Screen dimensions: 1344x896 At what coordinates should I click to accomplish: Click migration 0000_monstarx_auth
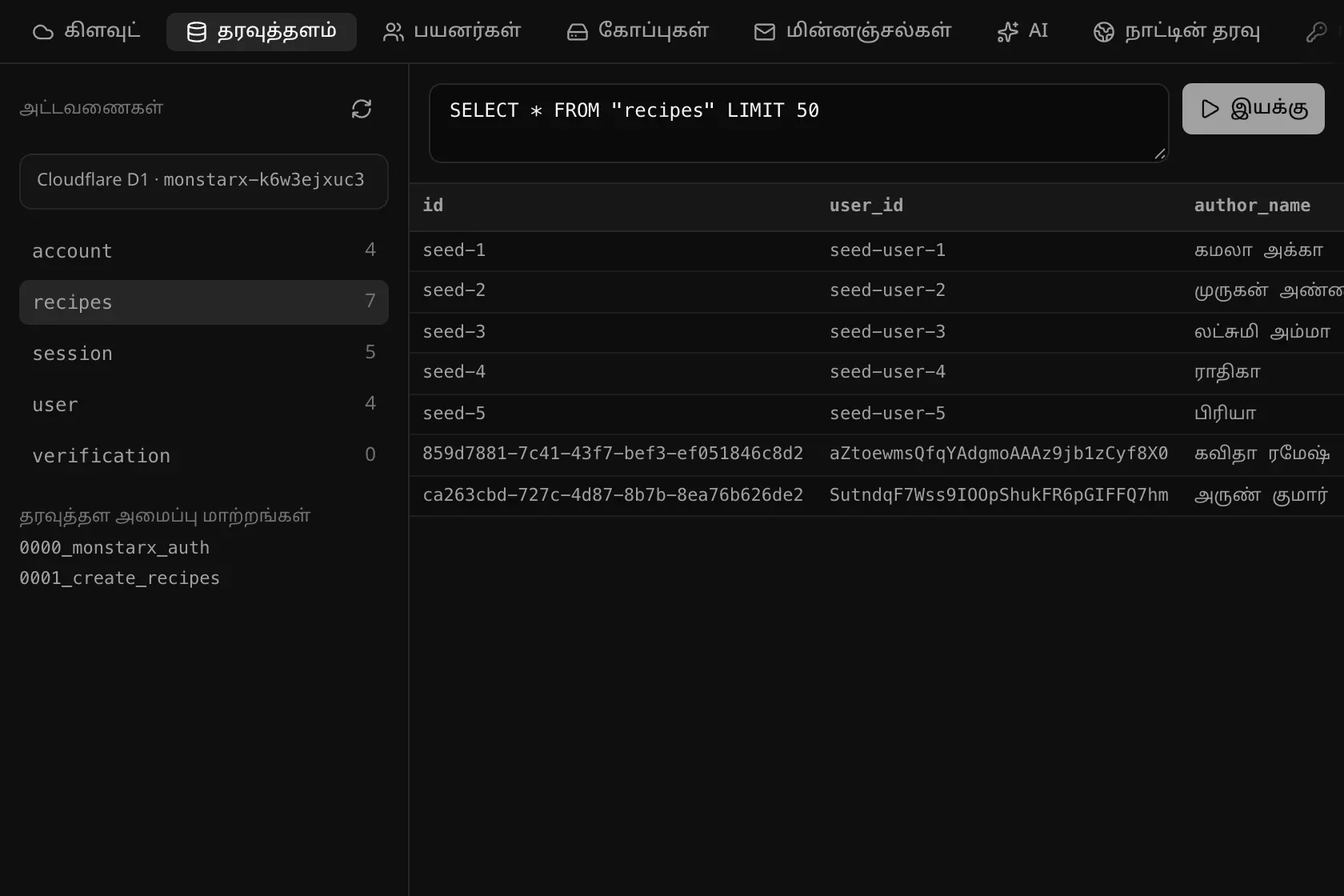(114, 548)
